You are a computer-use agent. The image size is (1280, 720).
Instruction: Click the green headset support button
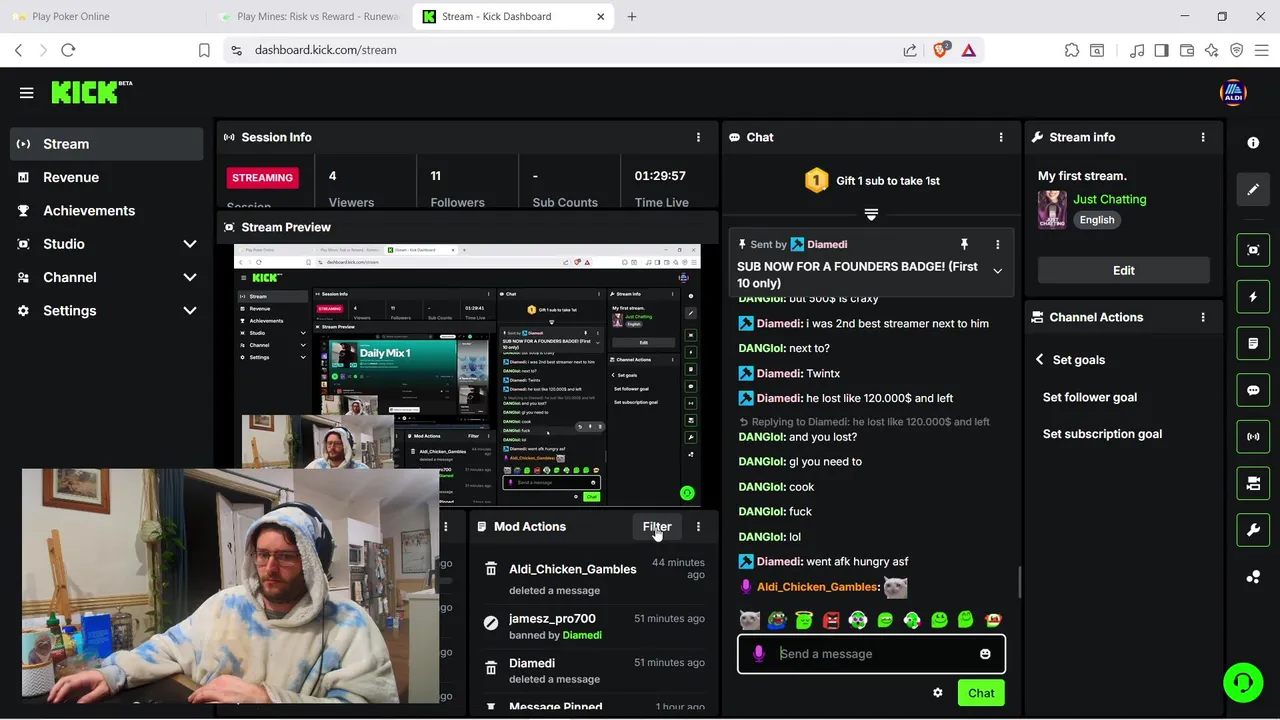1243,683
